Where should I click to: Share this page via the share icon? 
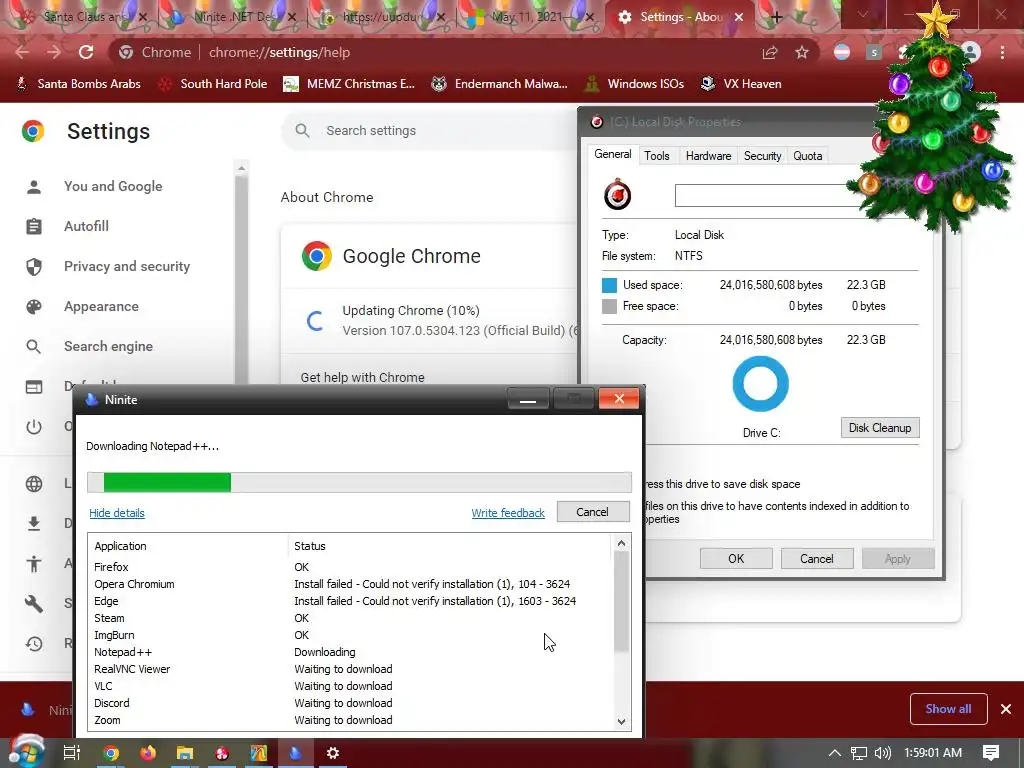point(770,52)
